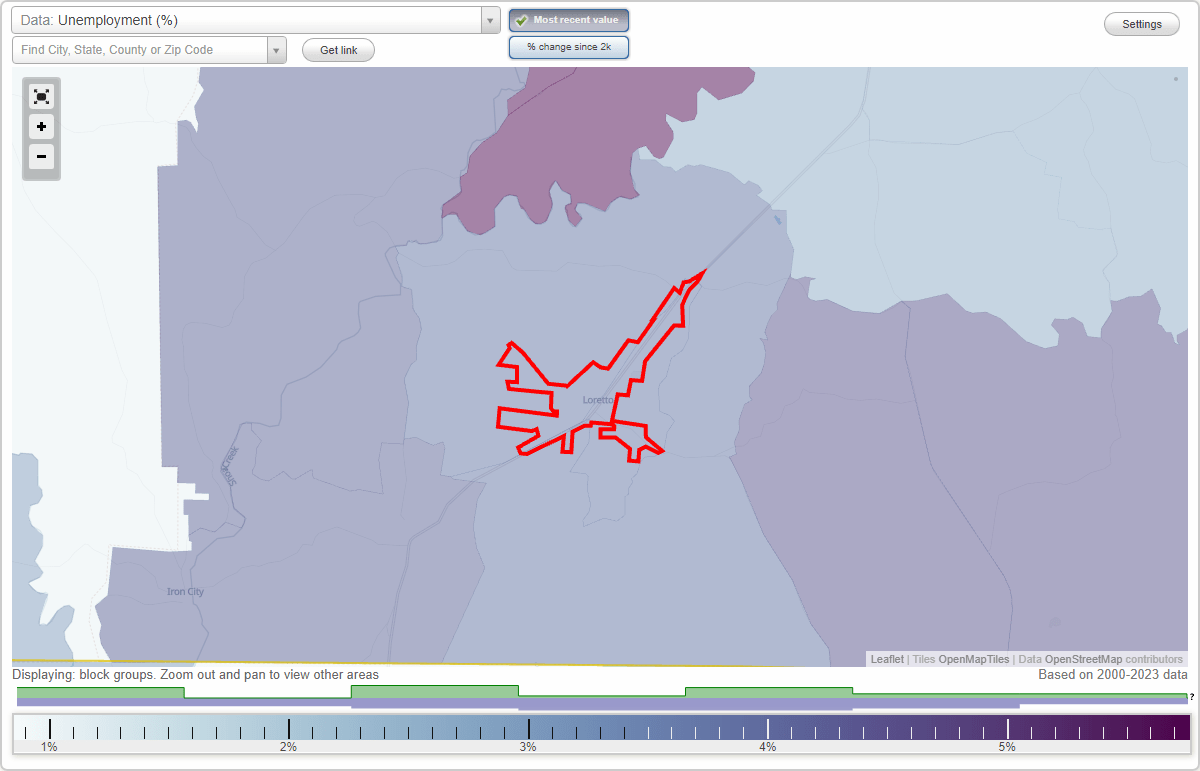
Task: Click the Get link button
Action: point(338,50)
